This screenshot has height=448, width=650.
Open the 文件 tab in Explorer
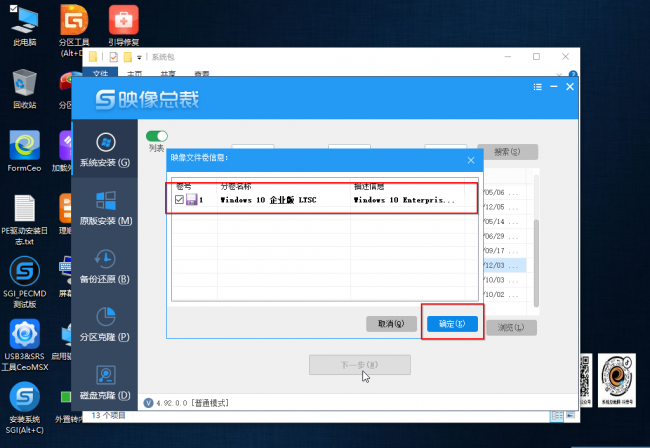pyautogui.click(x=100, y=73)
